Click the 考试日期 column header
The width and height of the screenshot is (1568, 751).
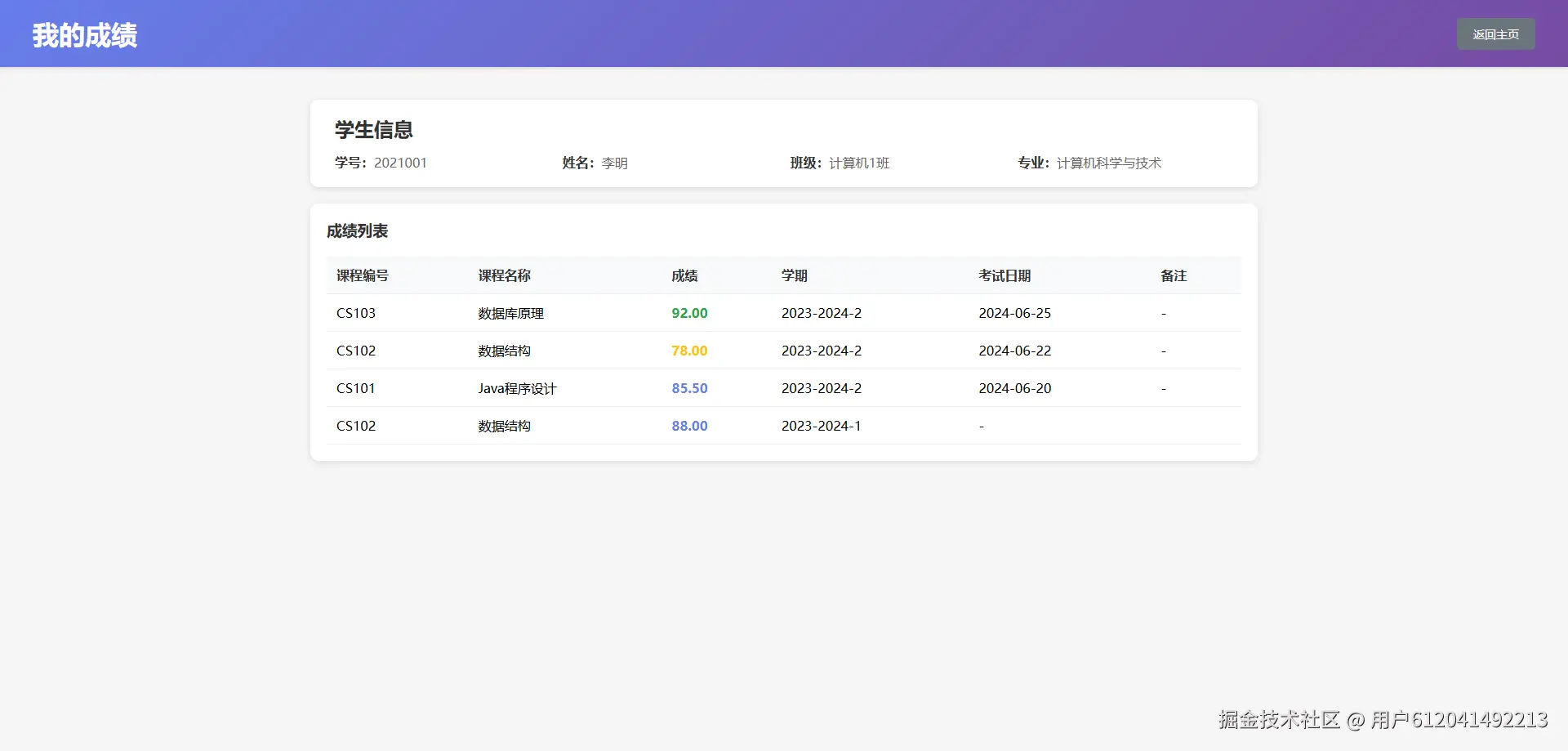pyautogui.click(x=1004, y=276)
